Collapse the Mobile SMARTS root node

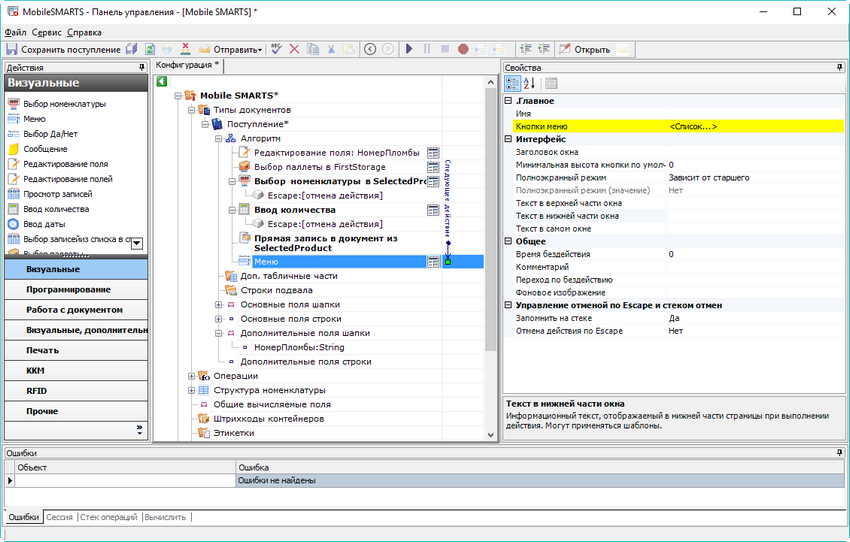178,96
